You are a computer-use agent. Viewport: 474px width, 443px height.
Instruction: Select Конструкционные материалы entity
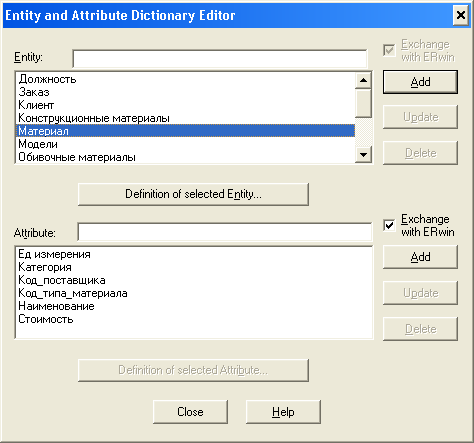185,118
